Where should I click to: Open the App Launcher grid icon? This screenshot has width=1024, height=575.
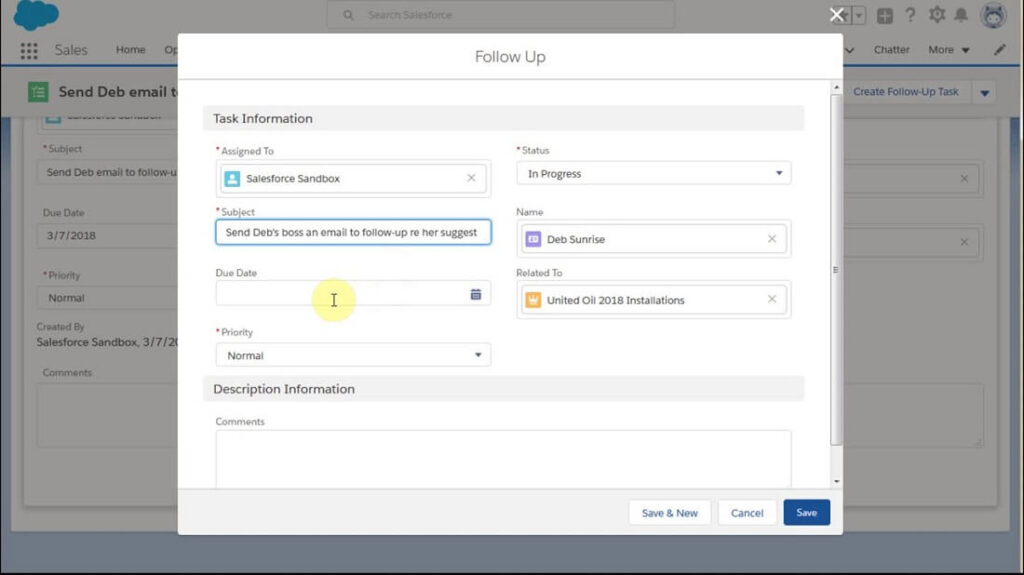(29, 50)
